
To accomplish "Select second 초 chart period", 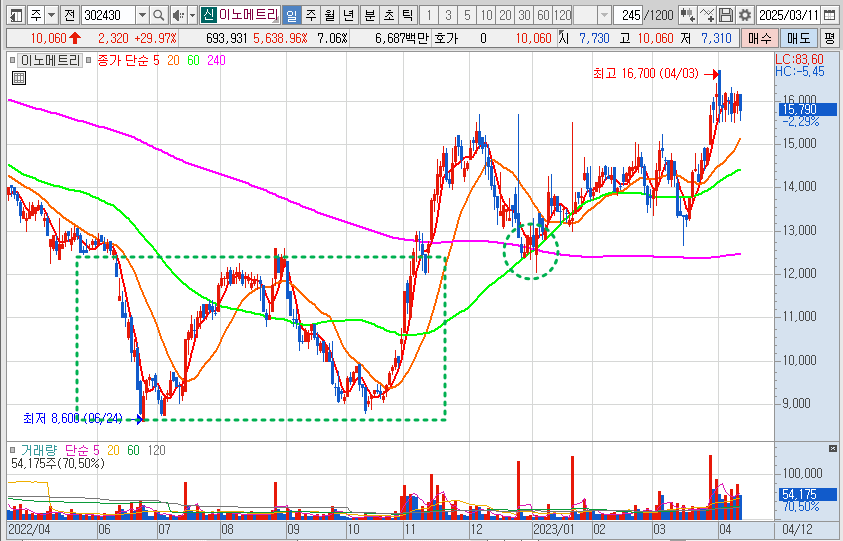I will pos(389,15).
